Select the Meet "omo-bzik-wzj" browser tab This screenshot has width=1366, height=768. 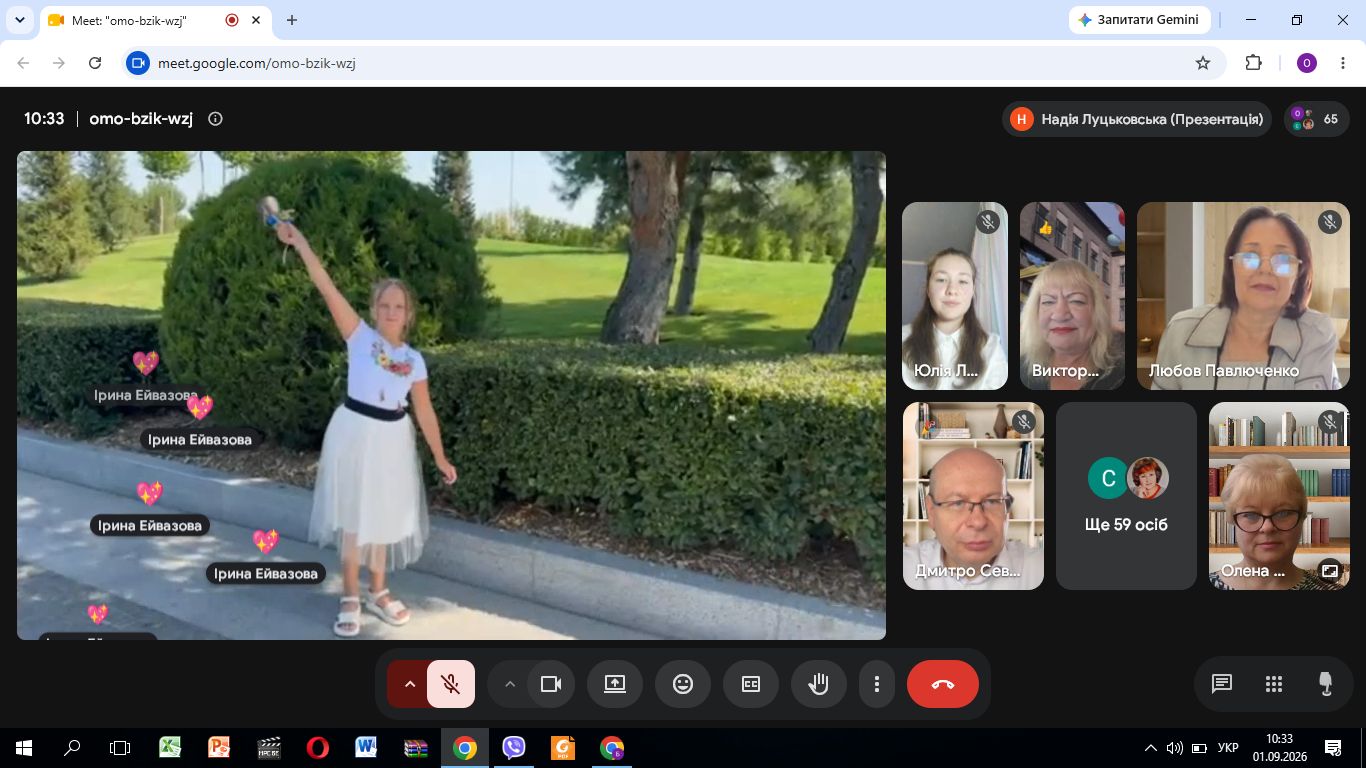(143, 20)
